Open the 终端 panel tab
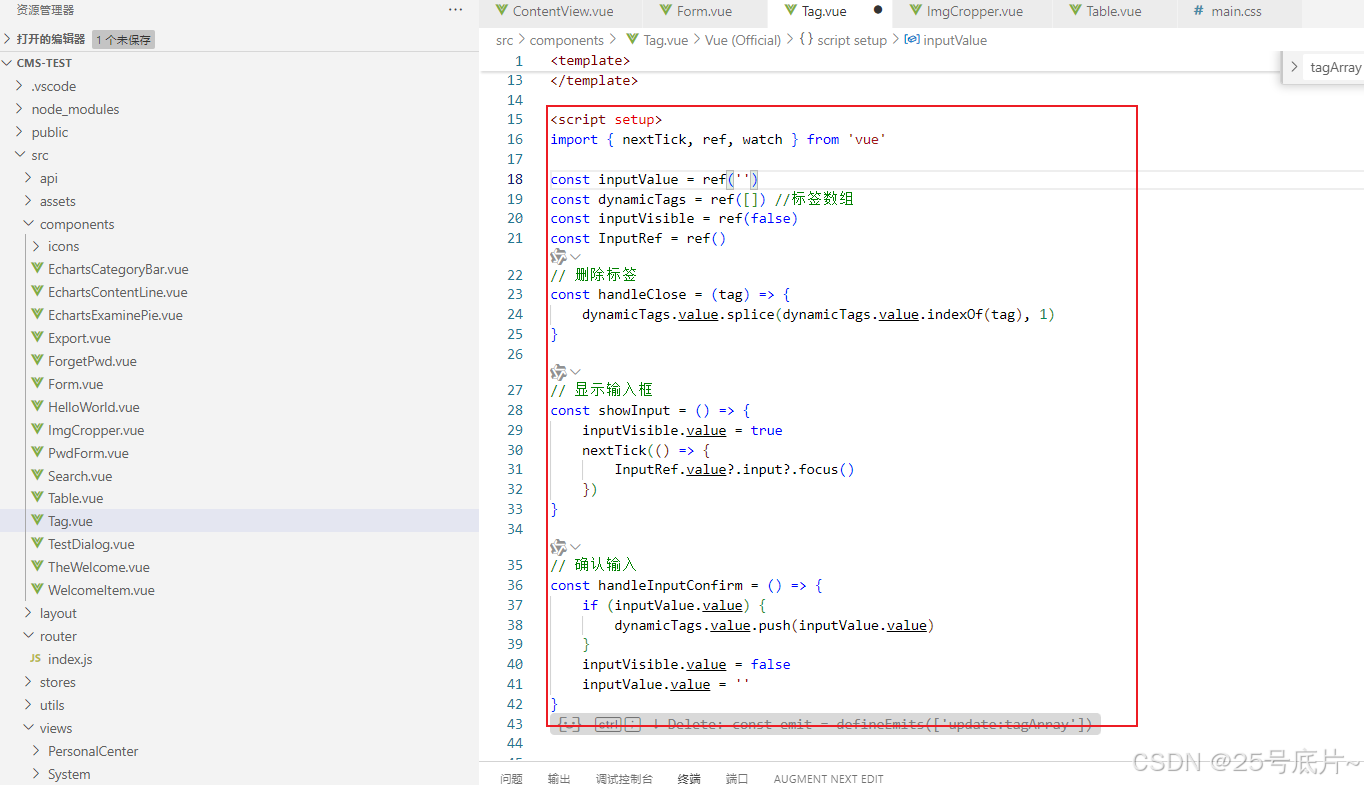The image size is (1364, 785). click(x=689, y=778)
